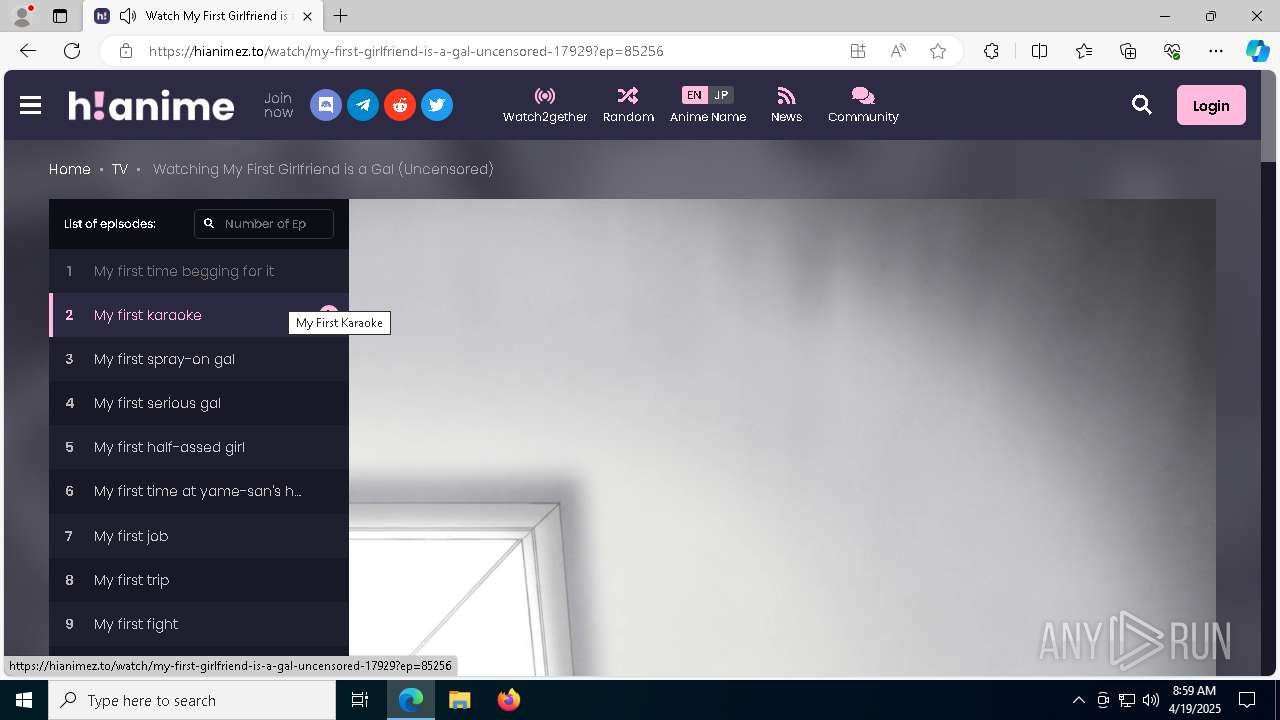Viewport: 1280px width, 720px height.
Task: Select episode 1 My first time begging for it
Action: pyautogui.click(x=199, y=271)
